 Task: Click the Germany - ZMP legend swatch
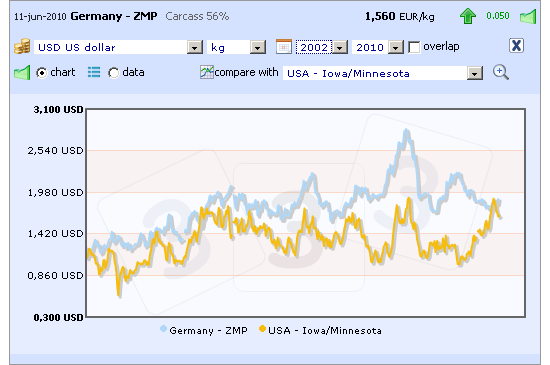(x=163, y=329)
